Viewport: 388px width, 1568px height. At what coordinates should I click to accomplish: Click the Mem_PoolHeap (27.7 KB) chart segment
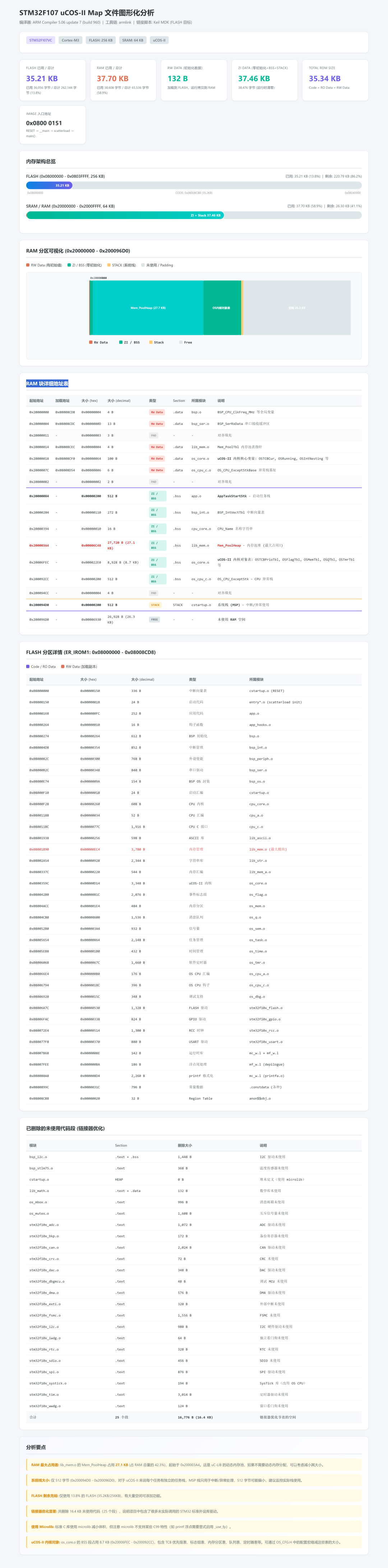pyautogui.click(x=148, y=307)
